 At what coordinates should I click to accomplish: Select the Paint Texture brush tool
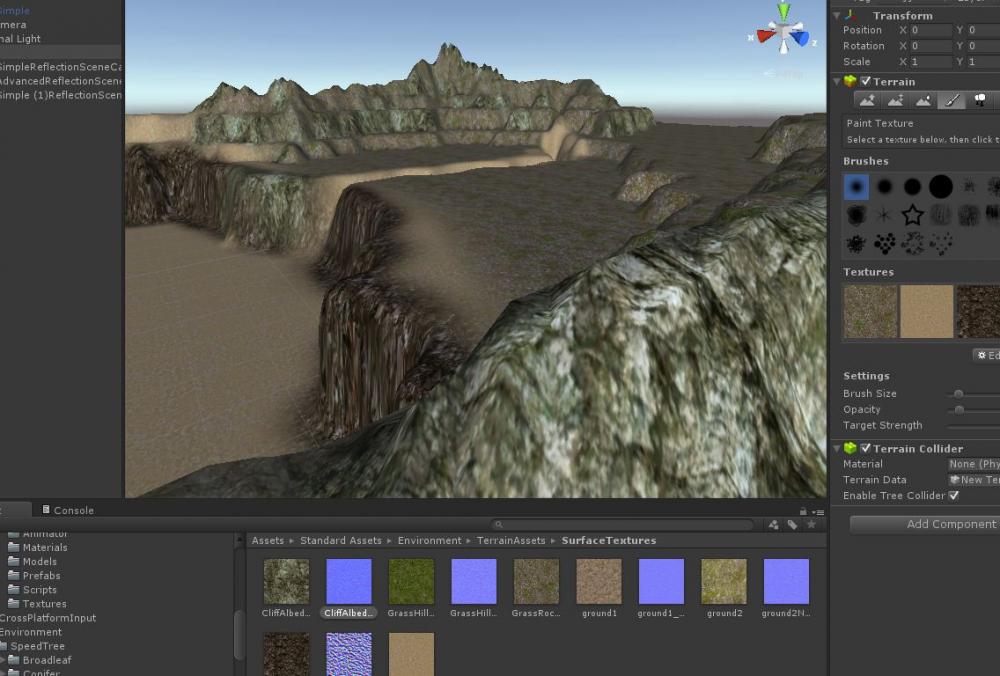point(951,101)
